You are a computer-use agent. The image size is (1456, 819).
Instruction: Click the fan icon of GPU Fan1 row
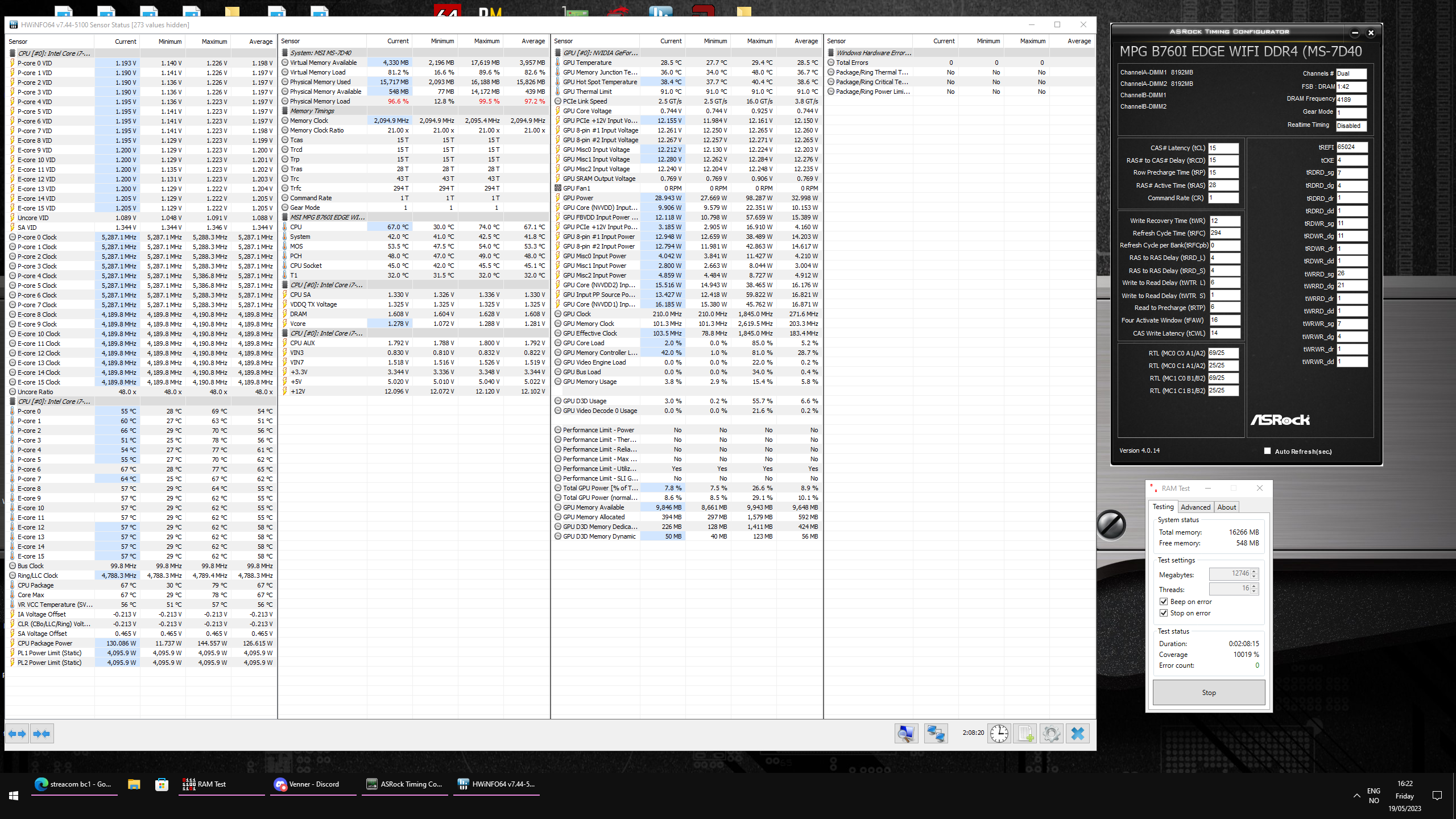(558, 188)
